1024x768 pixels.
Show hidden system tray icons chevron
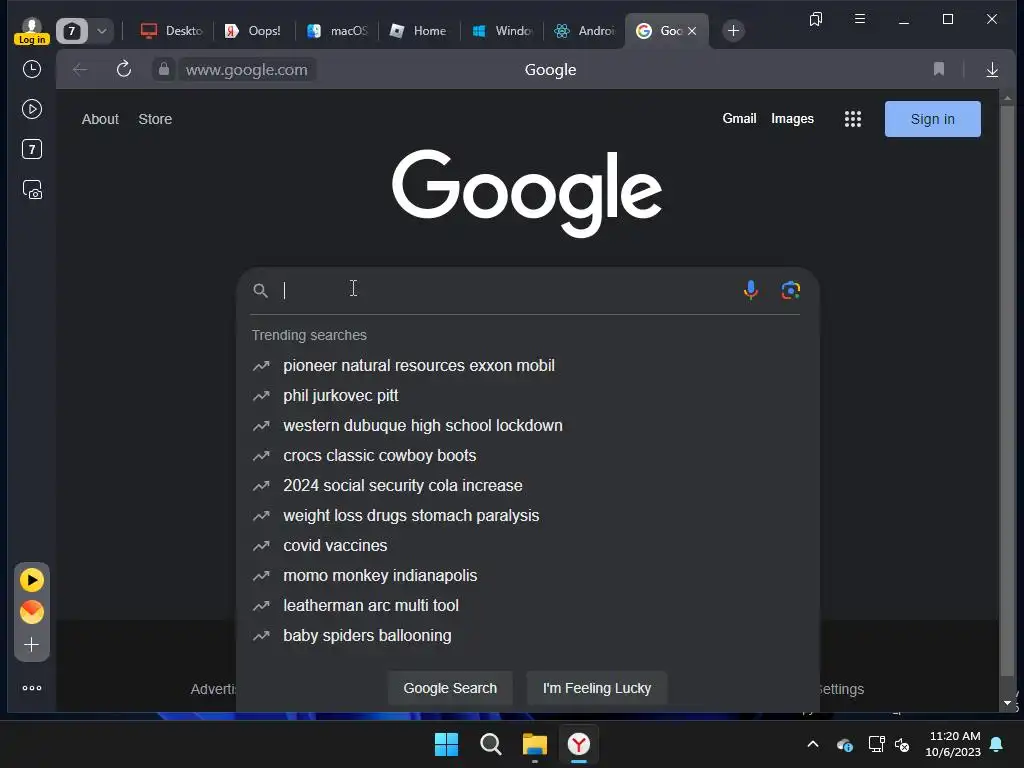pos(813,744)
